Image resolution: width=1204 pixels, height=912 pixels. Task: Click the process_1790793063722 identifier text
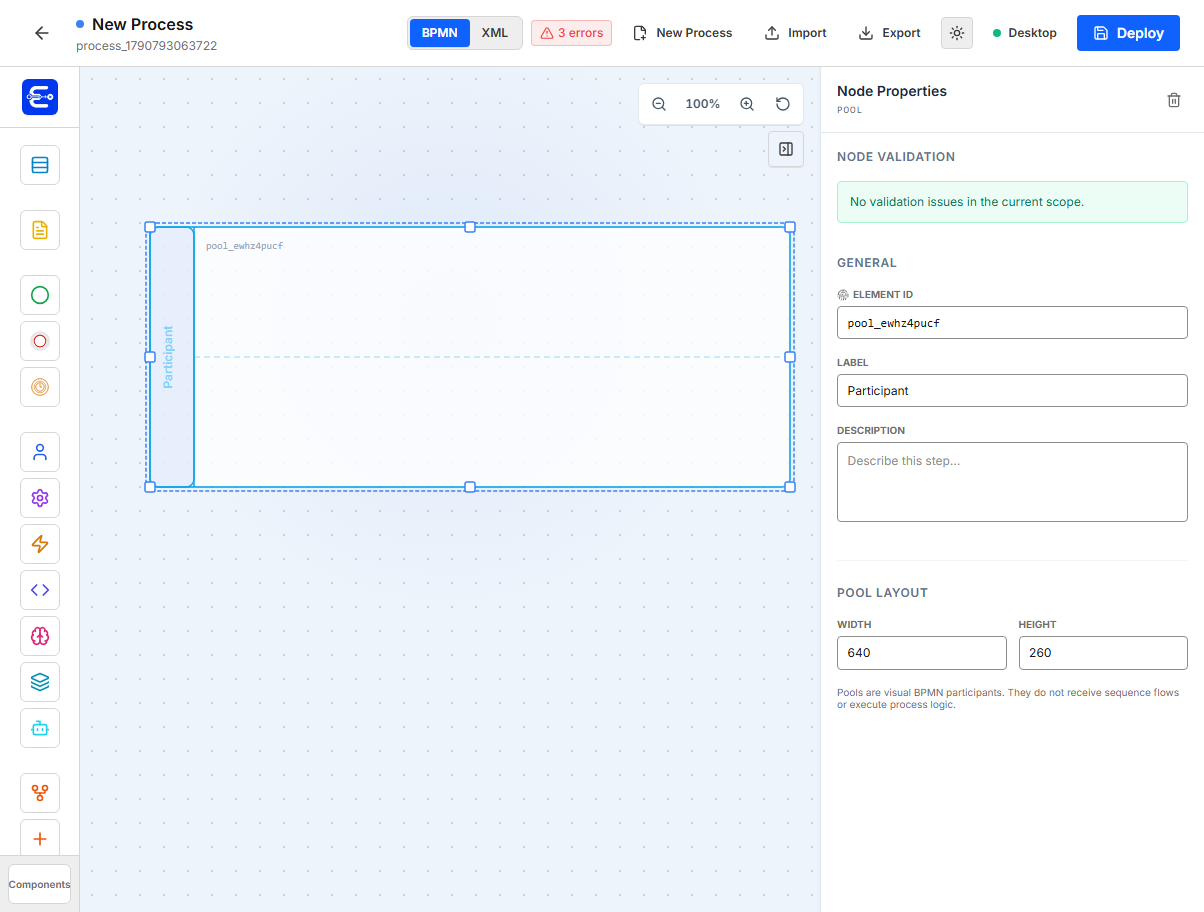(146, 46)
